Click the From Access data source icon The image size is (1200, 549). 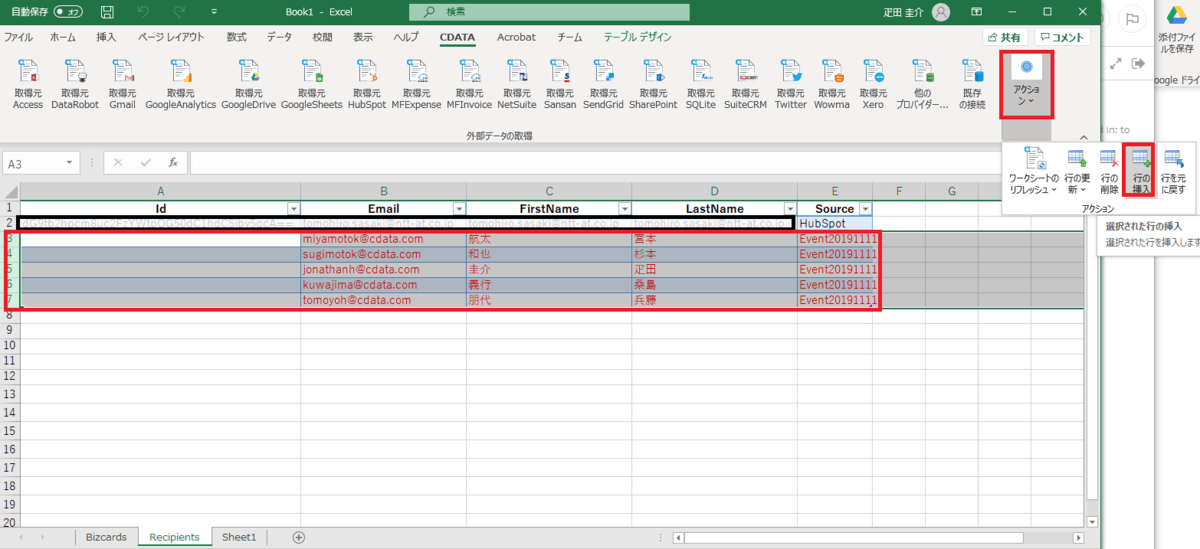coord(27,84)
